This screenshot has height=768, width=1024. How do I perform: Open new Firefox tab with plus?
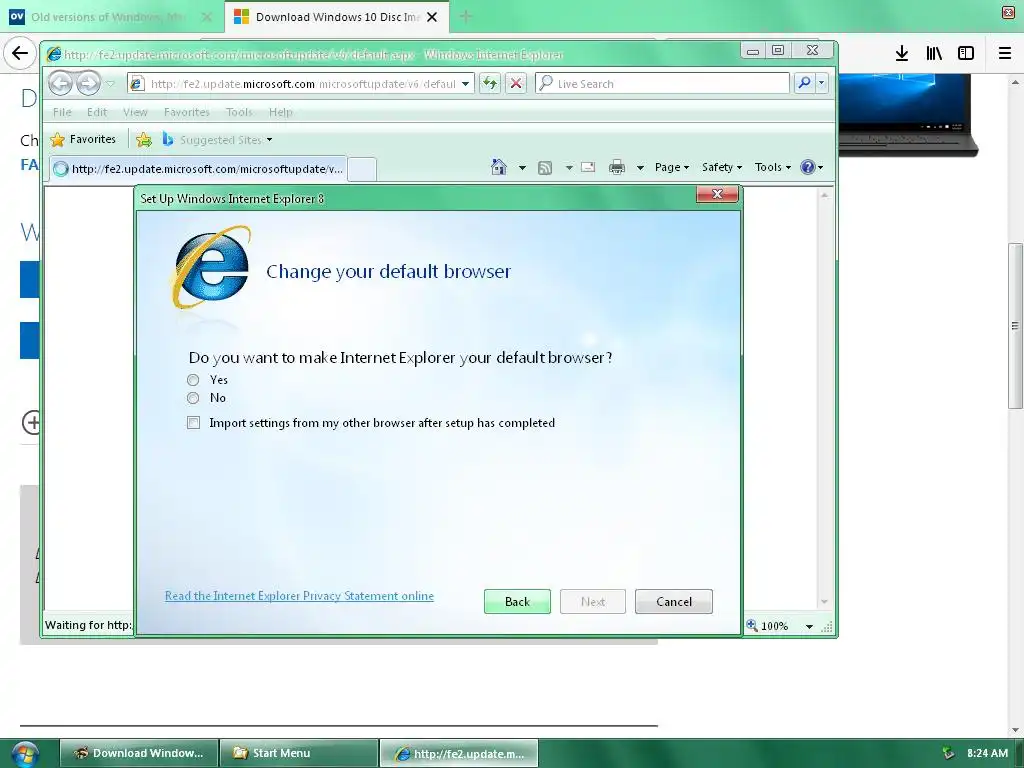(x=466, y=17)
